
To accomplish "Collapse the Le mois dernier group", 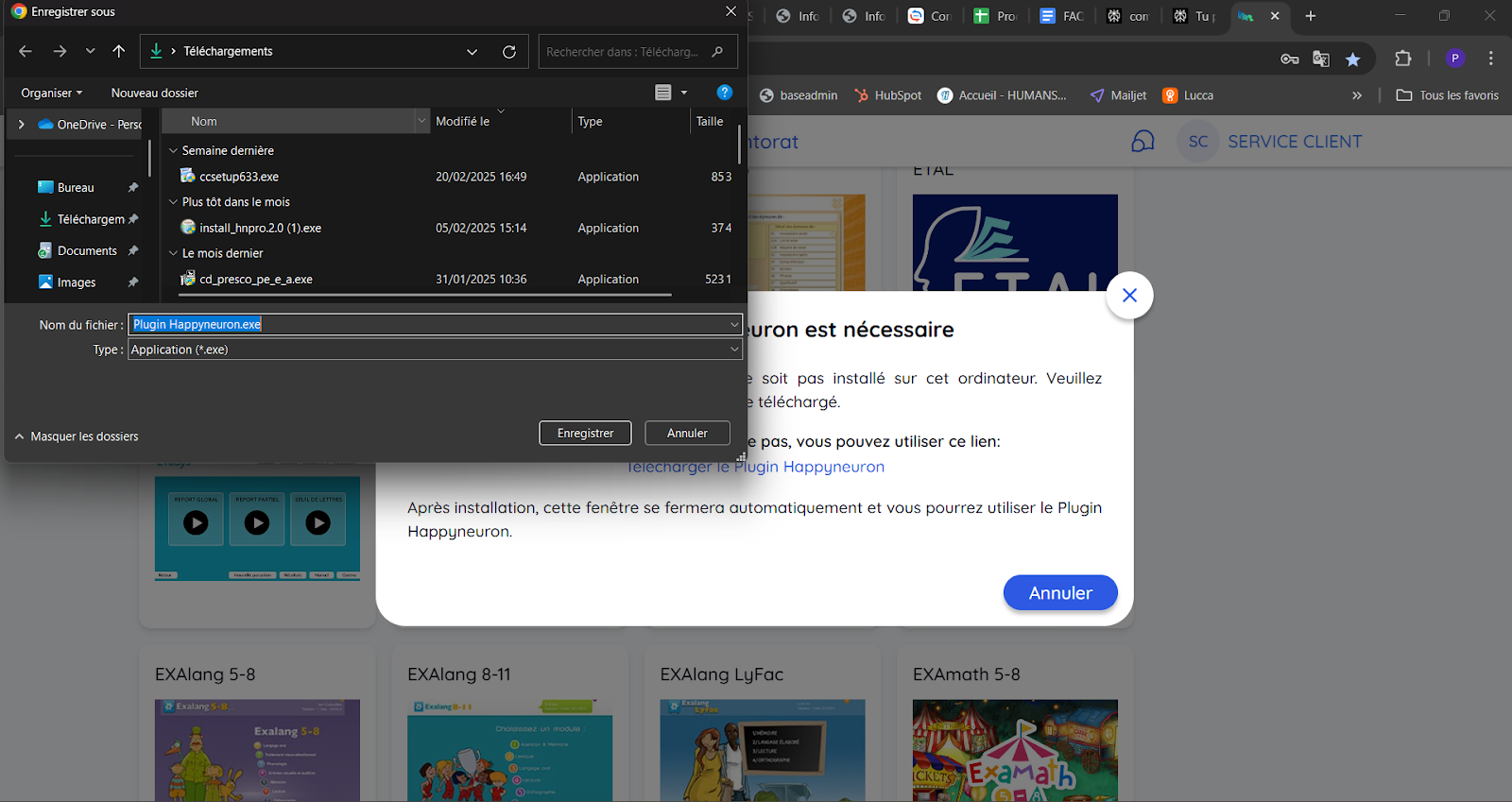I will pyautogui.click(x=173, y=253).
